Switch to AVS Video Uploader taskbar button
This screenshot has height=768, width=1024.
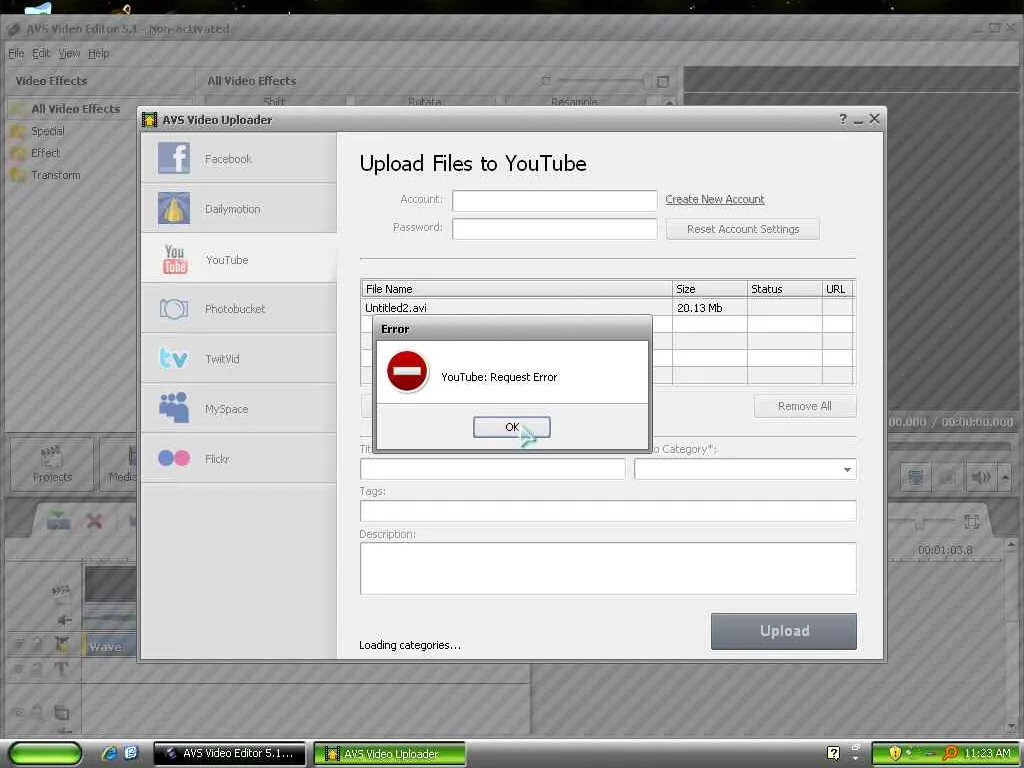[390, 753]
